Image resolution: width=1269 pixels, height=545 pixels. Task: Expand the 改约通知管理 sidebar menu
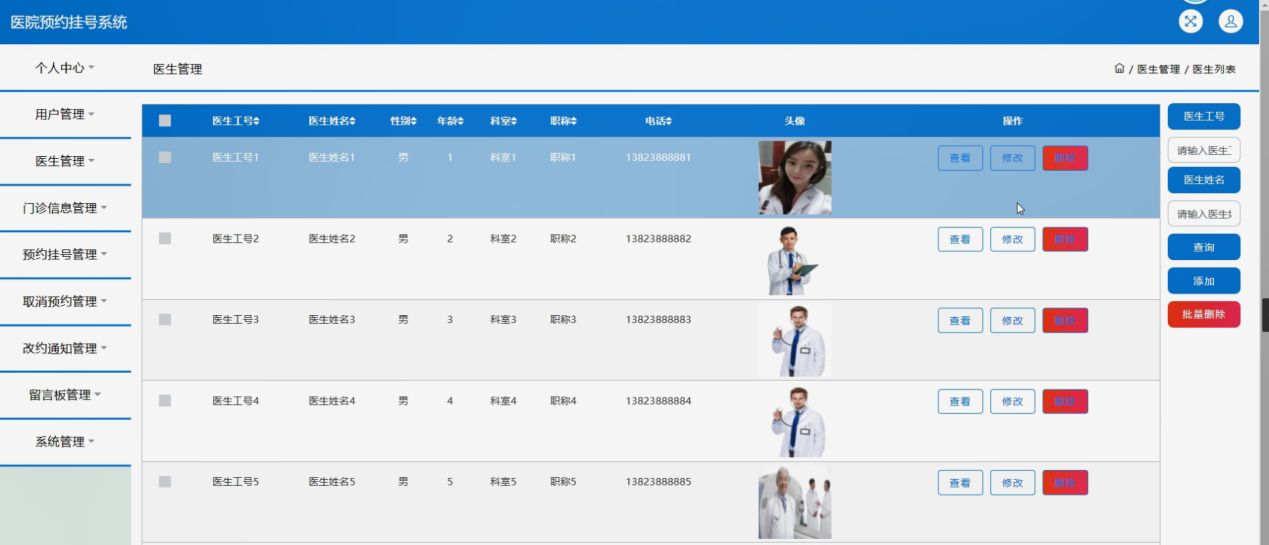click(x=65, y=348)
